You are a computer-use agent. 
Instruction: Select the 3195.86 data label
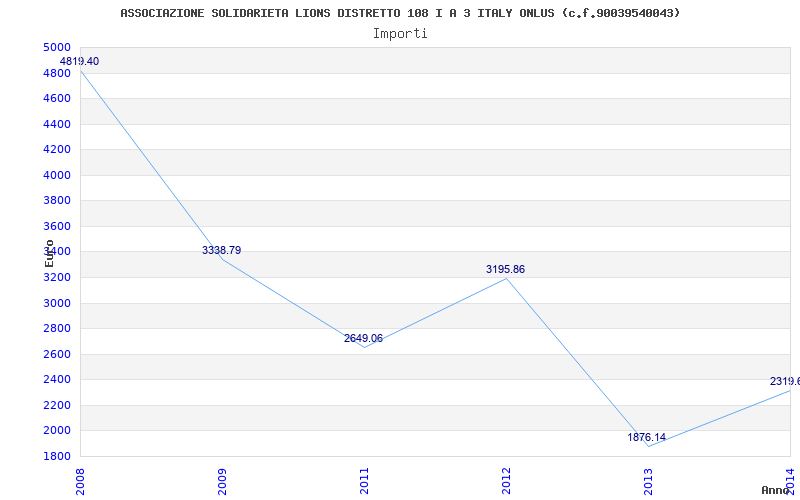pyautogui.click(x=505, y=269)
